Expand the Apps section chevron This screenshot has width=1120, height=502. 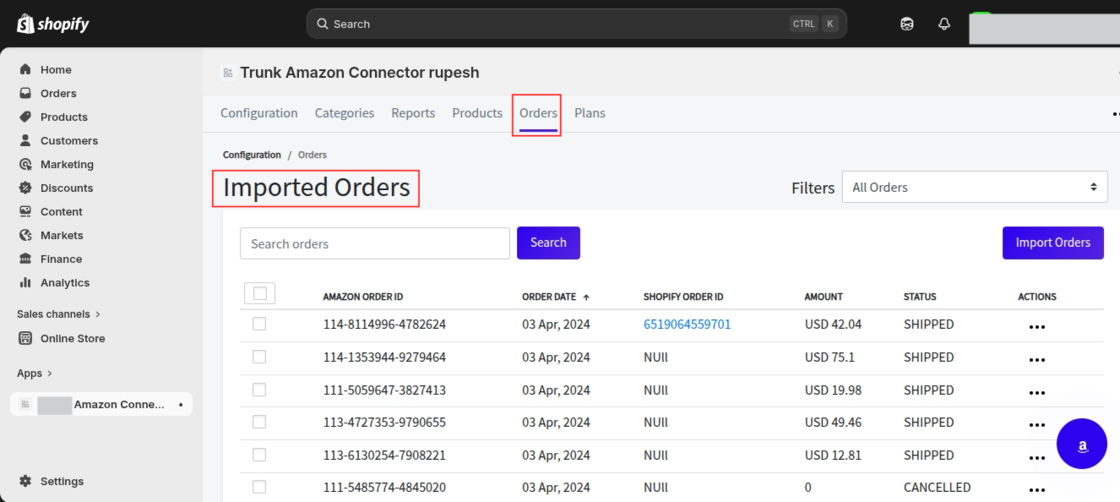pyautogui.click(x=49, y=374)
